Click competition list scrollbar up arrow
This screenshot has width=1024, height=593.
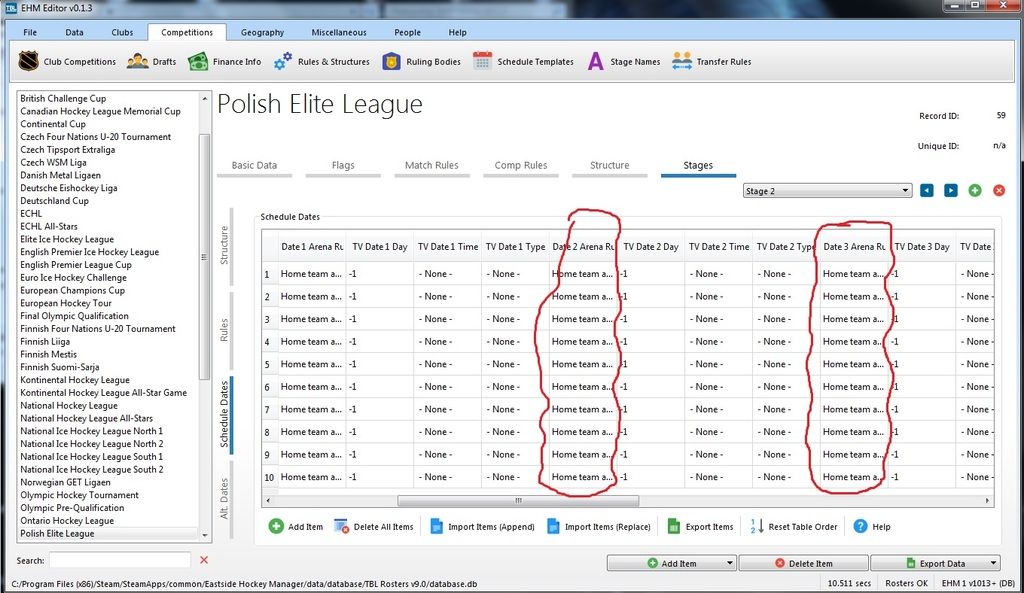205,99
